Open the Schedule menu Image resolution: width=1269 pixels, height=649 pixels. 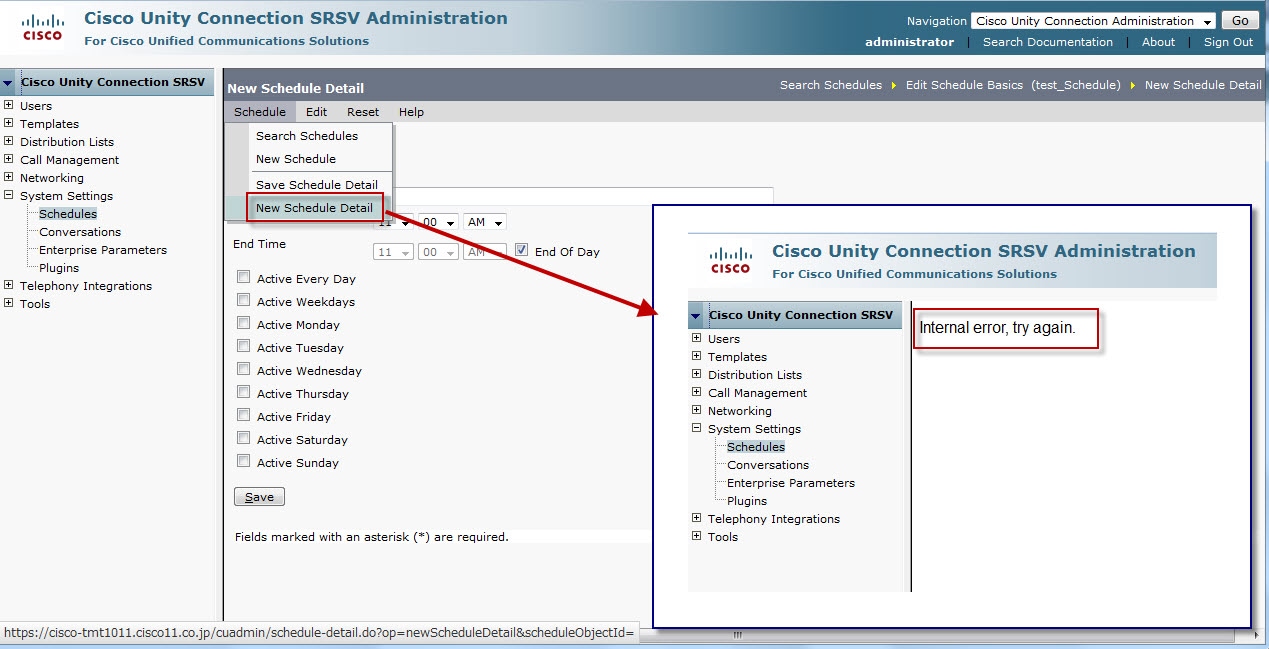(x=260, y=112)
